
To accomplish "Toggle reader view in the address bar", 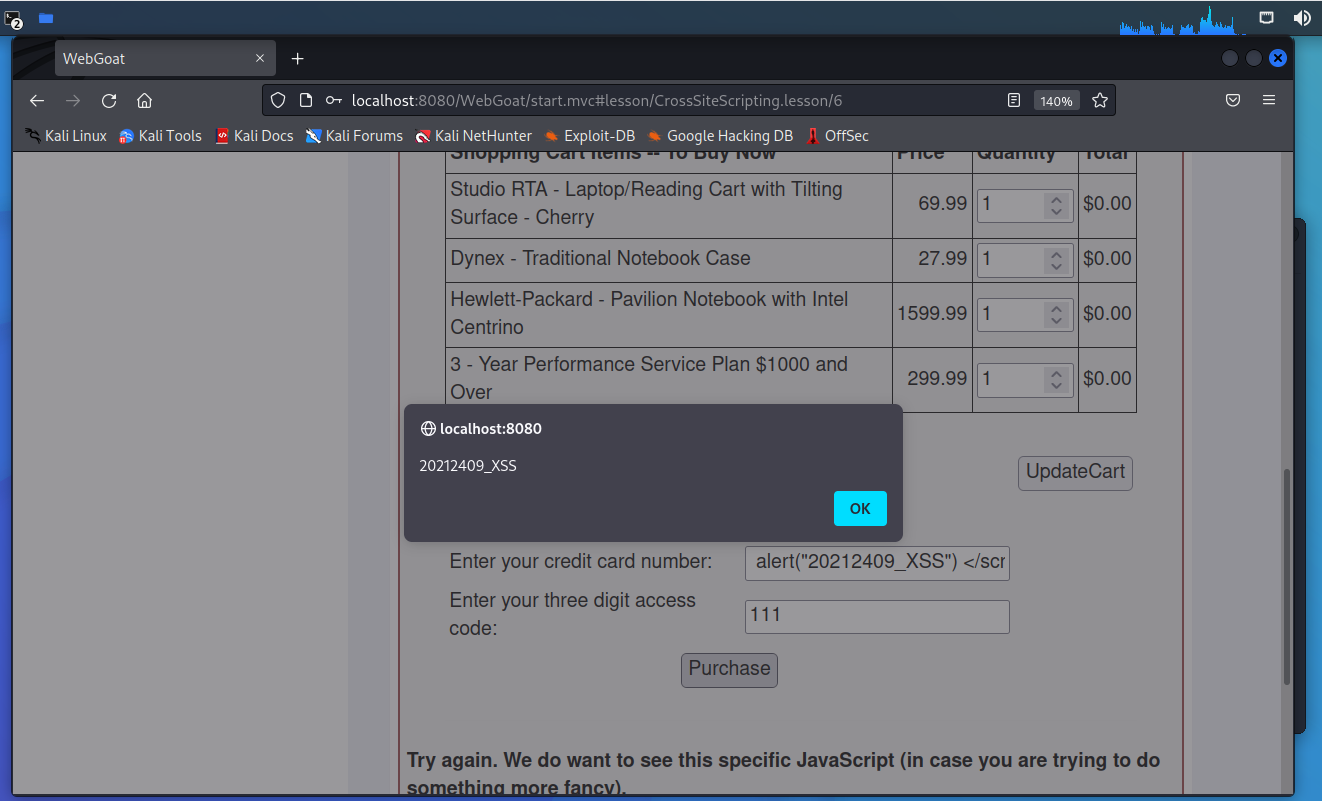I will tap(1014, 100).
